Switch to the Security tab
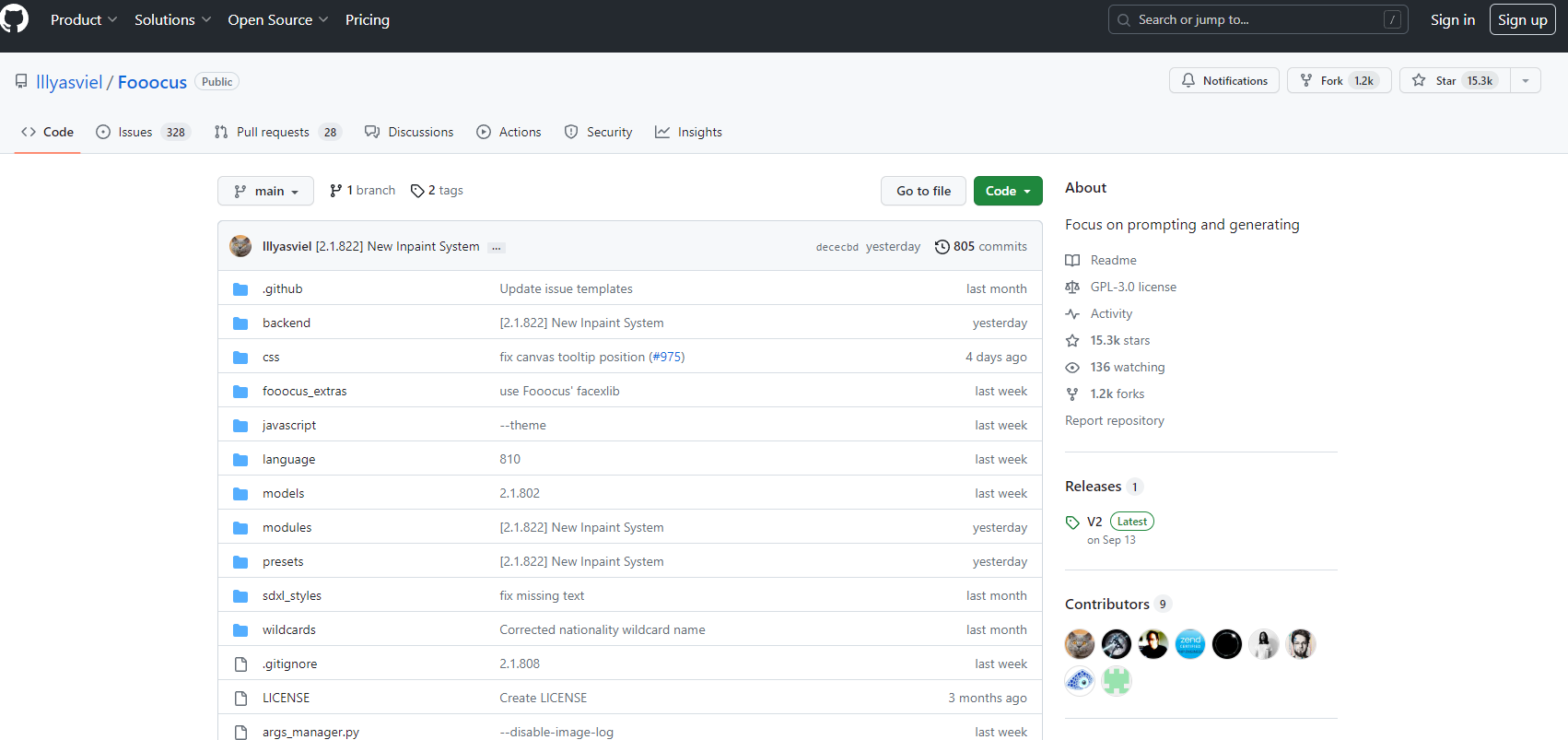Viewport: 1568px width, 740px height. tap(598, 132)
